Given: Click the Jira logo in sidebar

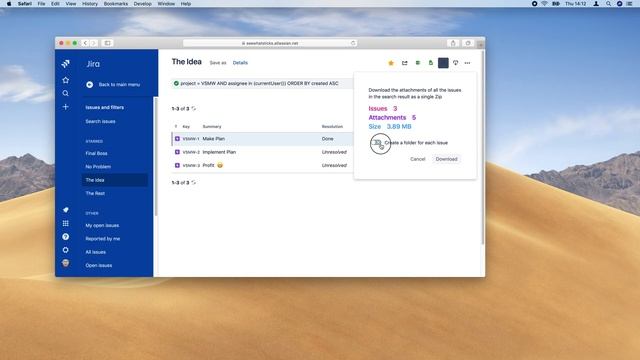Looking at the screenshot, I should [x=65, y=64].
